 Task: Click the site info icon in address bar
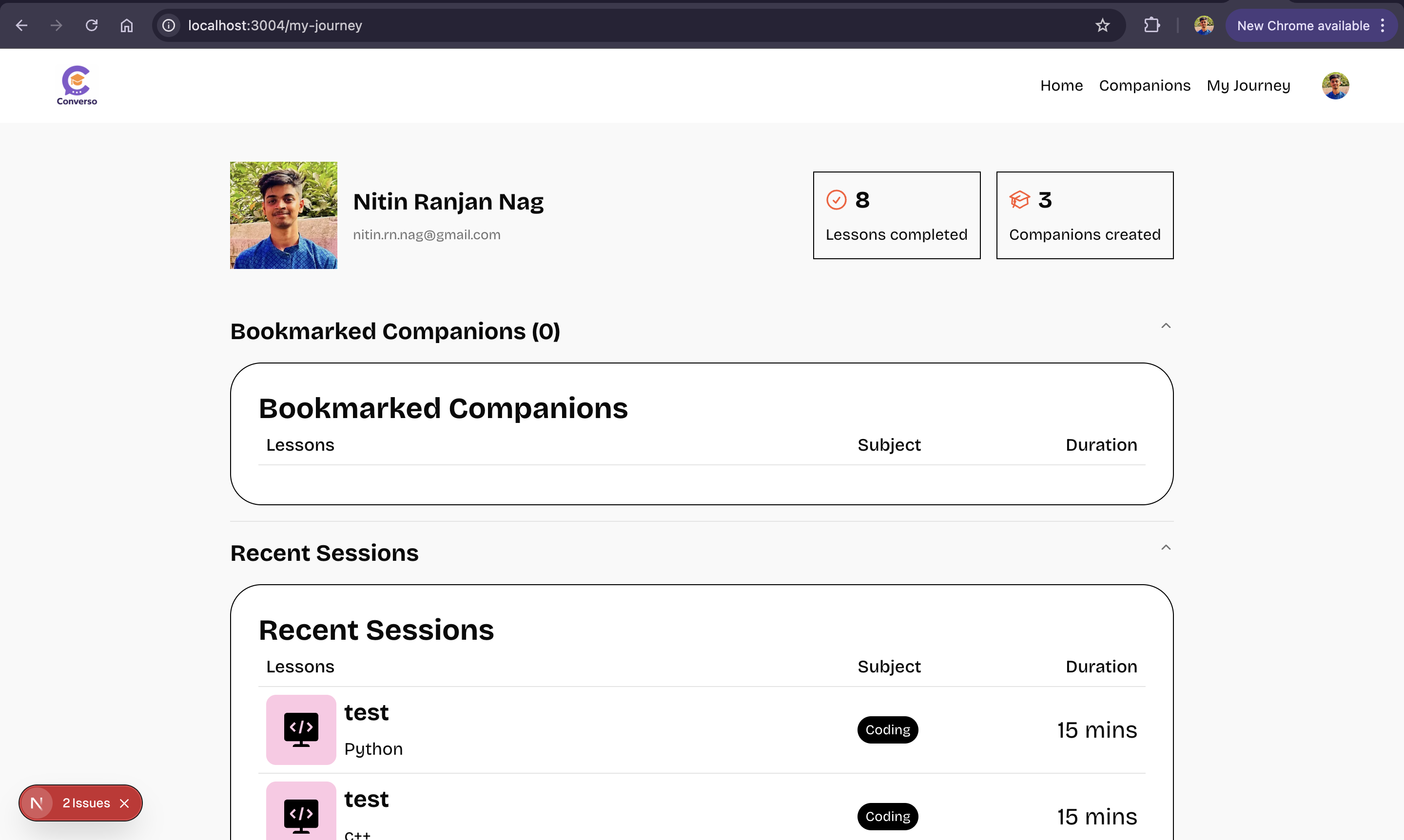[169, 25]
